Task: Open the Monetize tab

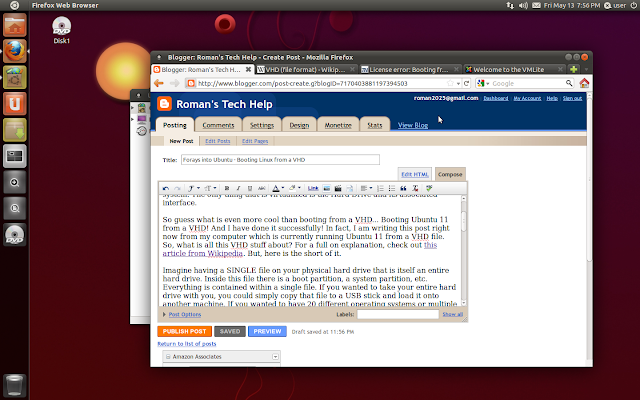Action: coord(338,125)
